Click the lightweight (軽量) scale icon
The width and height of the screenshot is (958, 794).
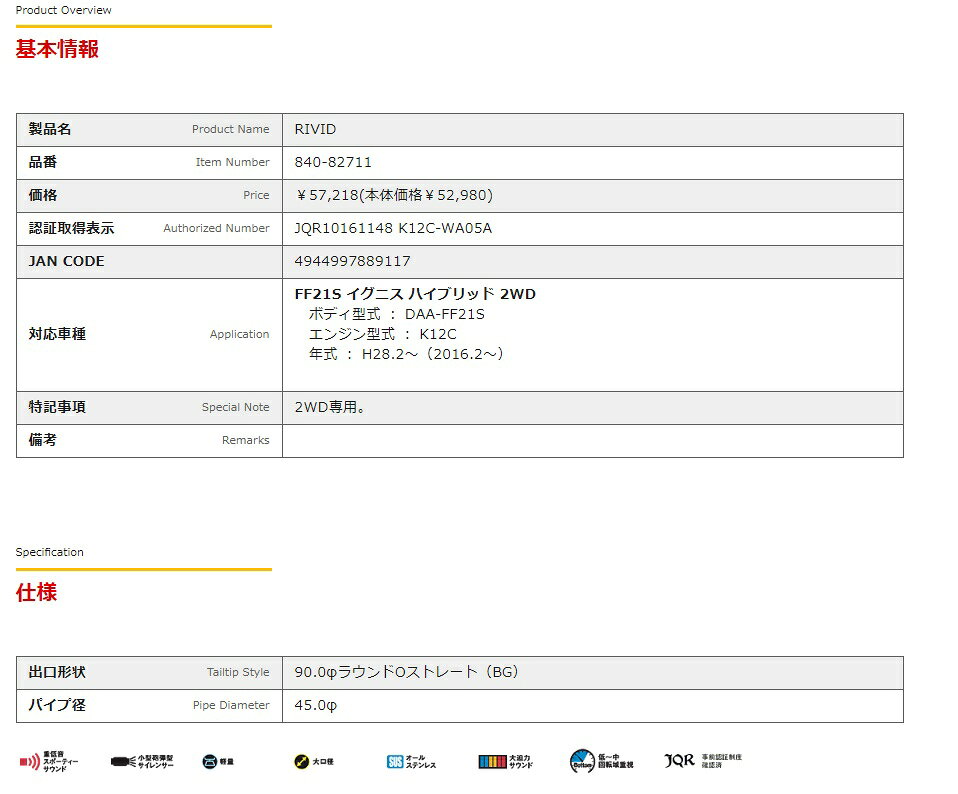(210, 762)
